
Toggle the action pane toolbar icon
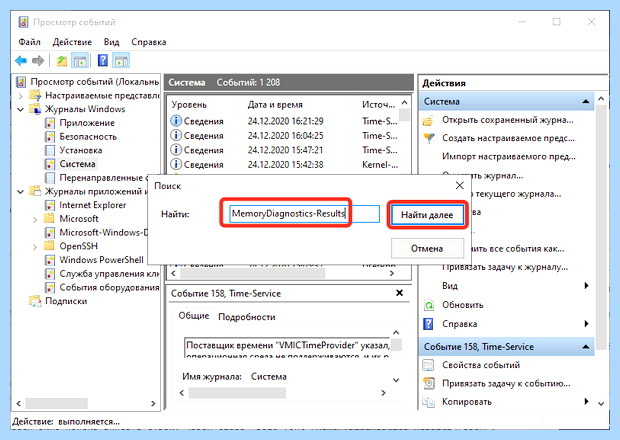point(121,61)
